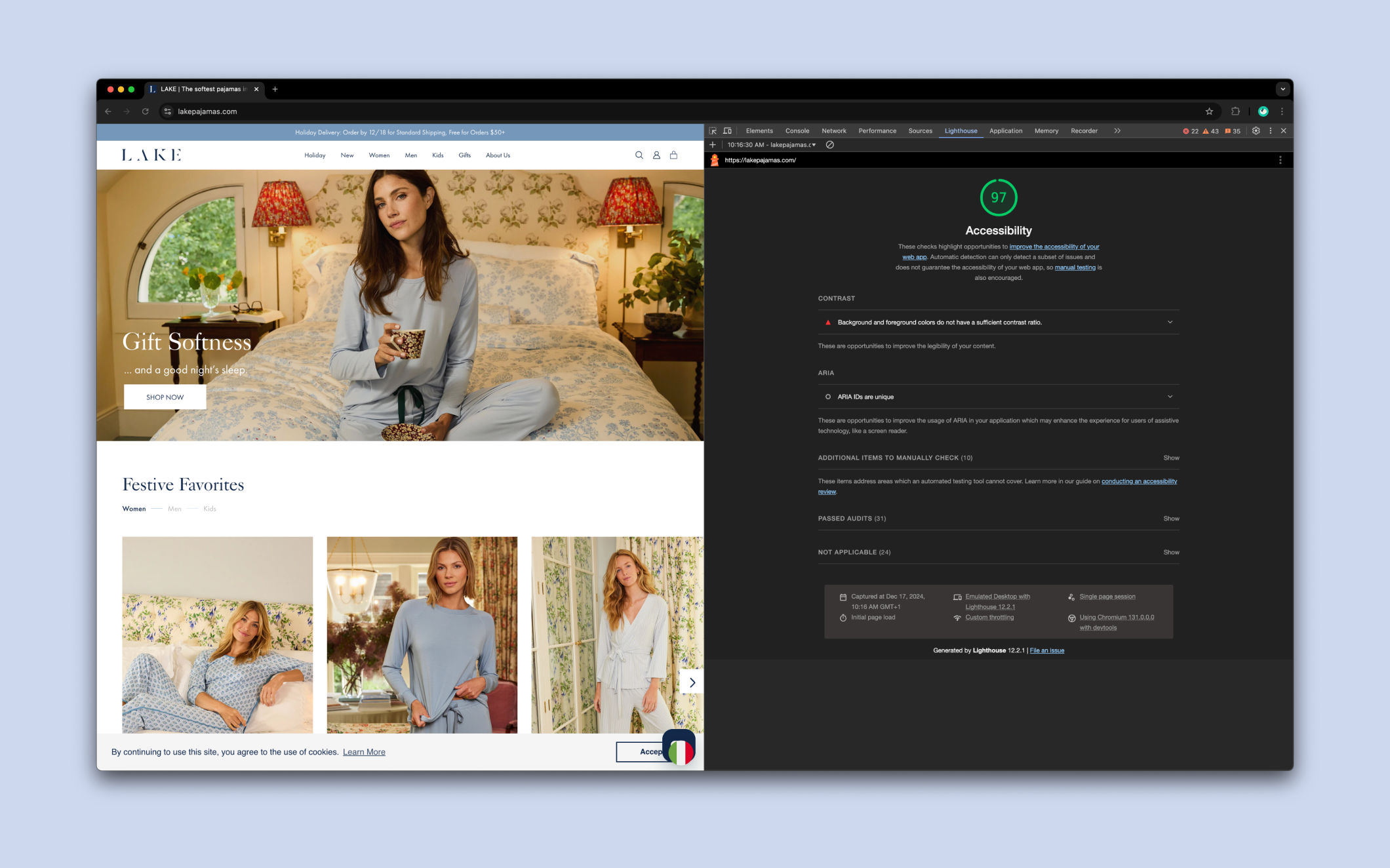This screenshot has height=868, width=1390.
Task: Bookmark page with star icon
Action: tap(1209, 111)
